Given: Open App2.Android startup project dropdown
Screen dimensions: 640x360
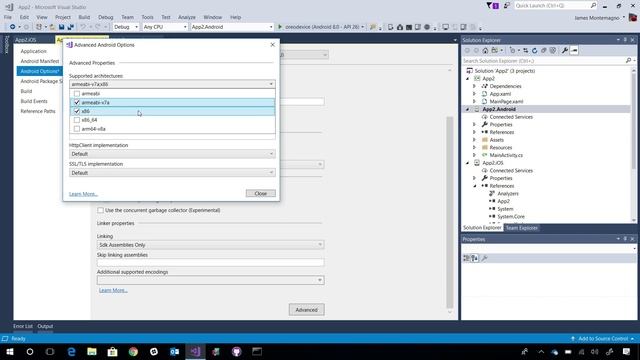Looking at the screenshot, I should click(x=232, y=27).
